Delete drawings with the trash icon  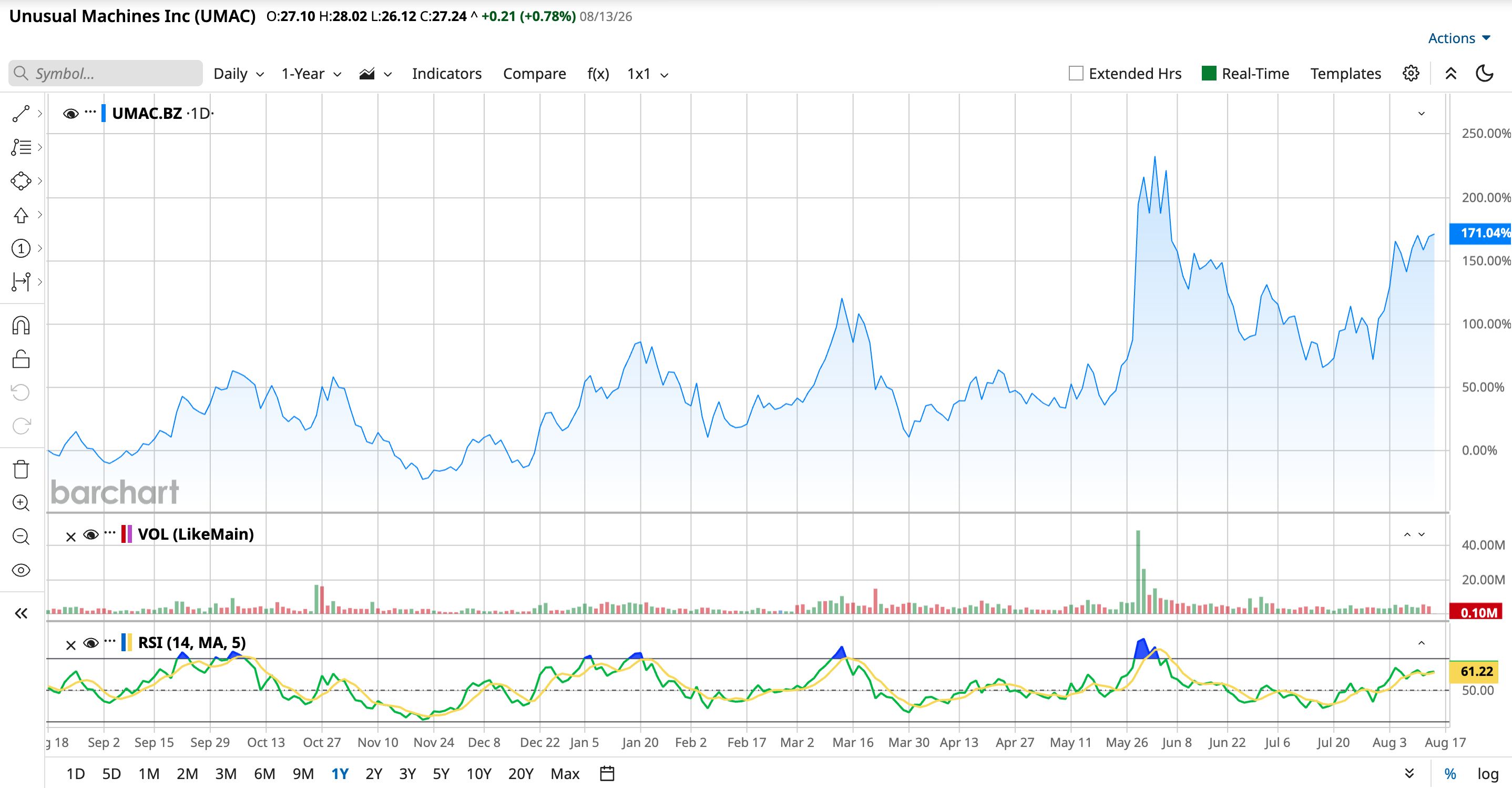21,469
